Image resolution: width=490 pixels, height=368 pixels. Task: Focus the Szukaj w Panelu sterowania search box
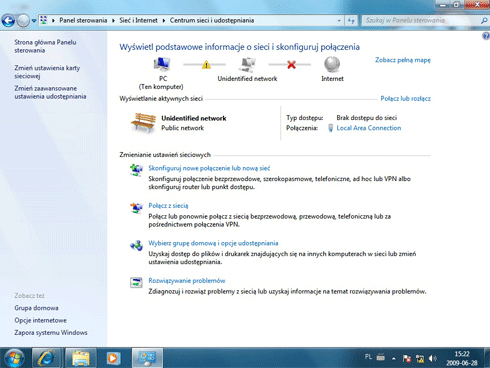tap(421, 20)
